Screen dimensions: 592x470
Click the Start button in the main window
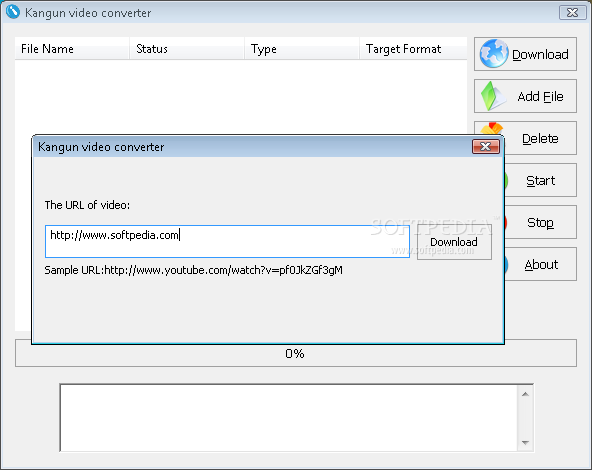click(x=541, y=180)
